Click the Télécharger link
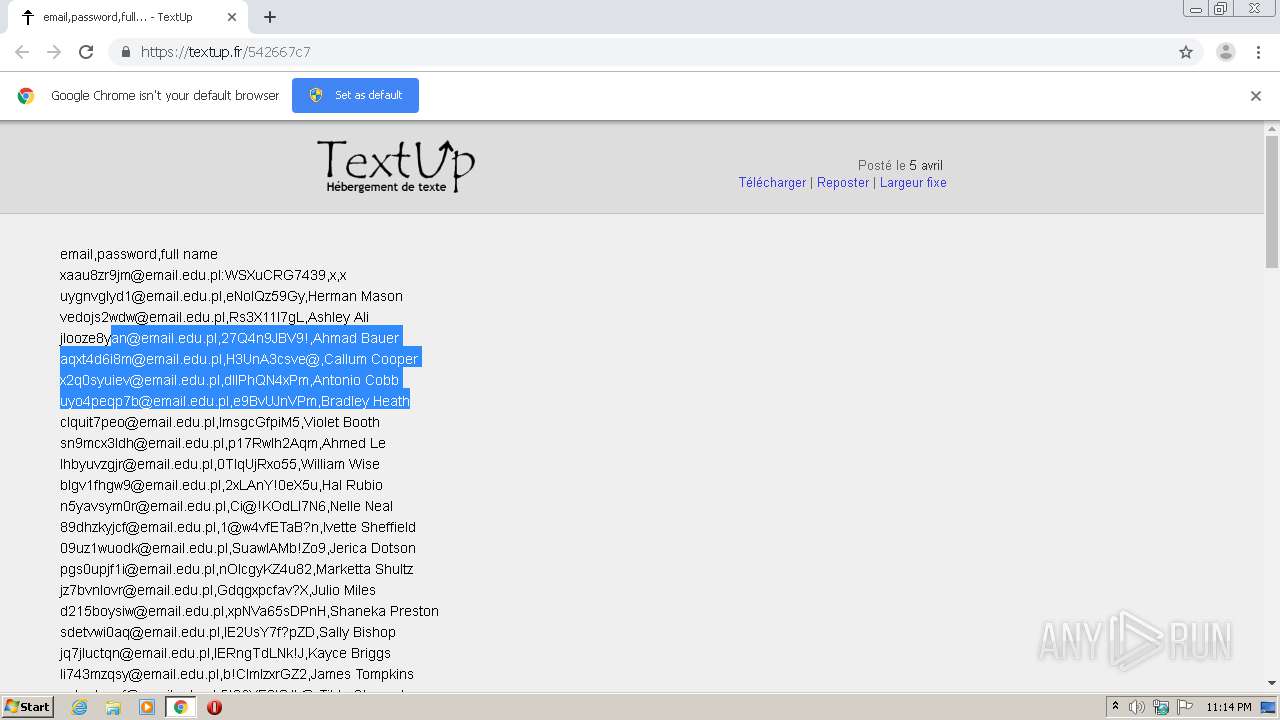 [x=772, y=183]
